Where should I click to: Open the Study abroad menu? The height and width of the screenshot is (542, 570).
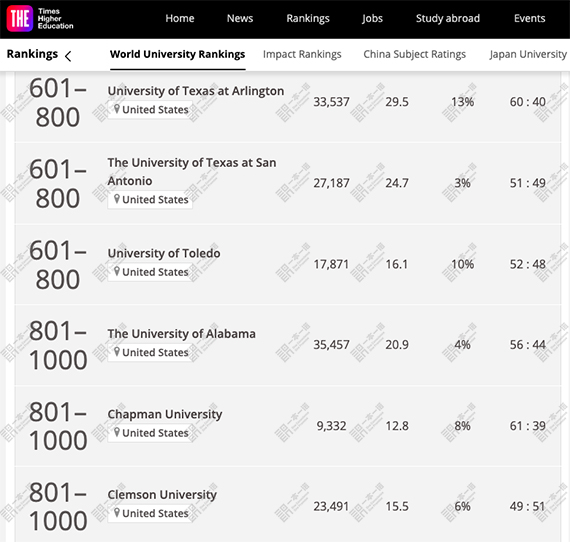[448, 19]
